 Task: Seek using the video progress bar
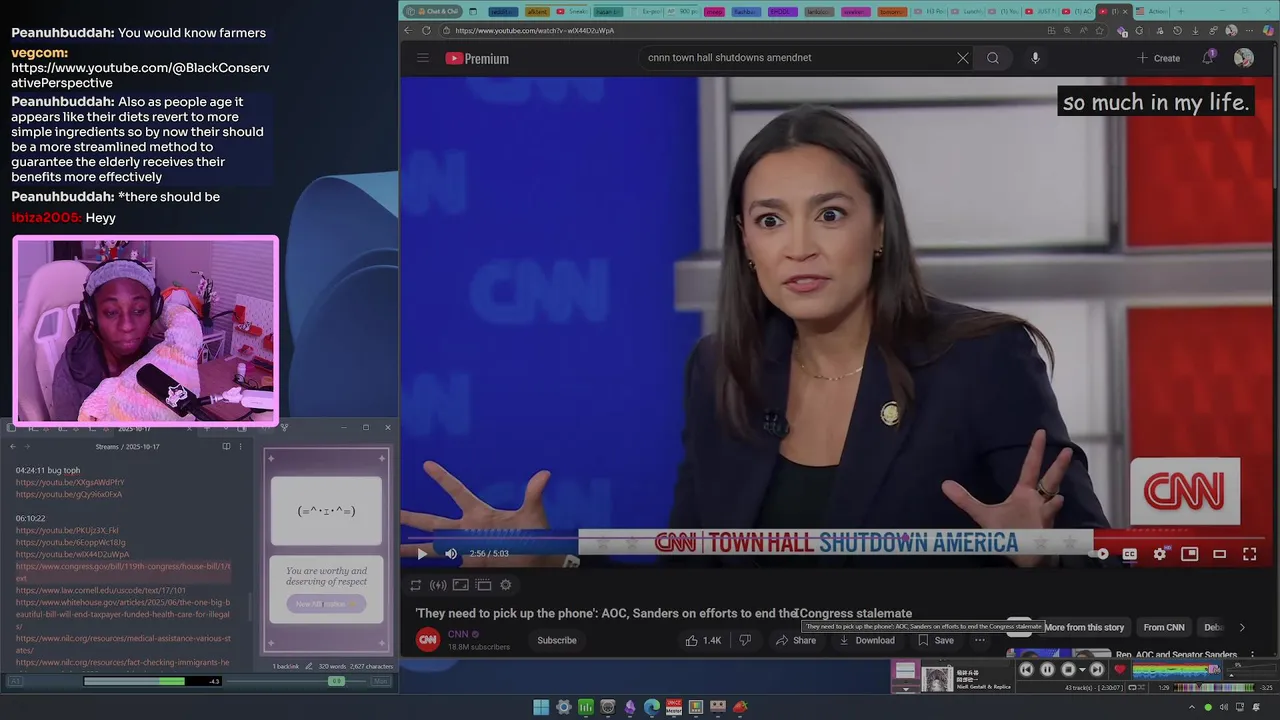tap(837, 539)
